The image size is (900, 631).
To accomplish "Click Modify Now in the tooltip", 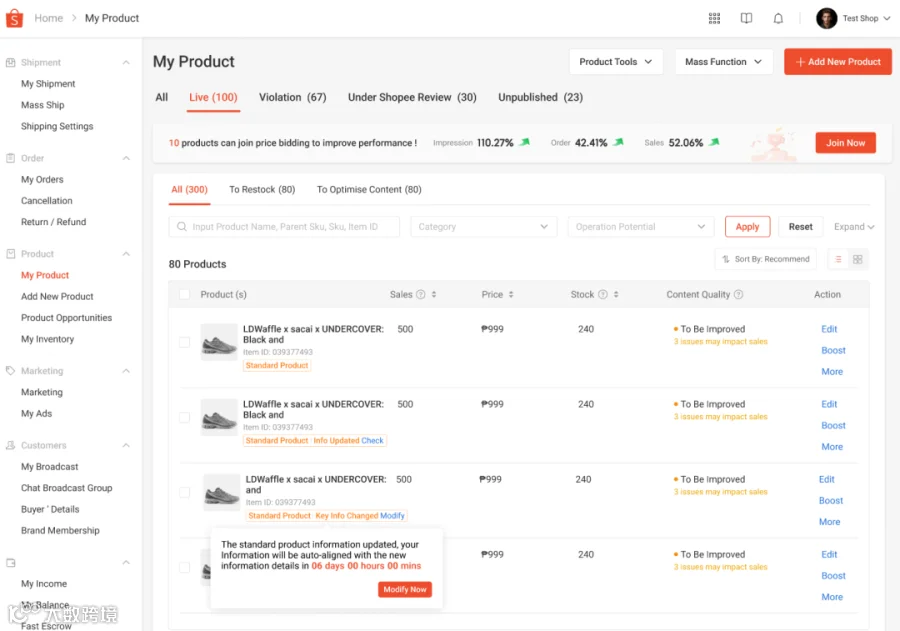I will [405, 590].
